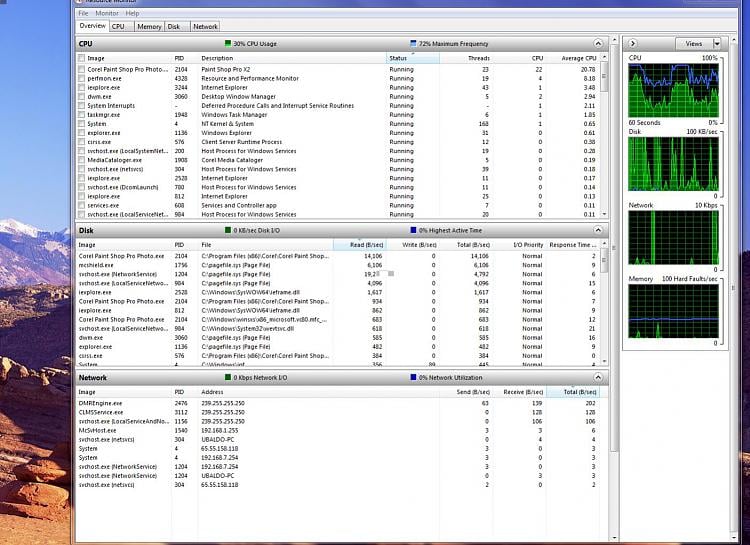Switch to the CPU tab
The width and height of the screenshot is (750, 545).
121,27
